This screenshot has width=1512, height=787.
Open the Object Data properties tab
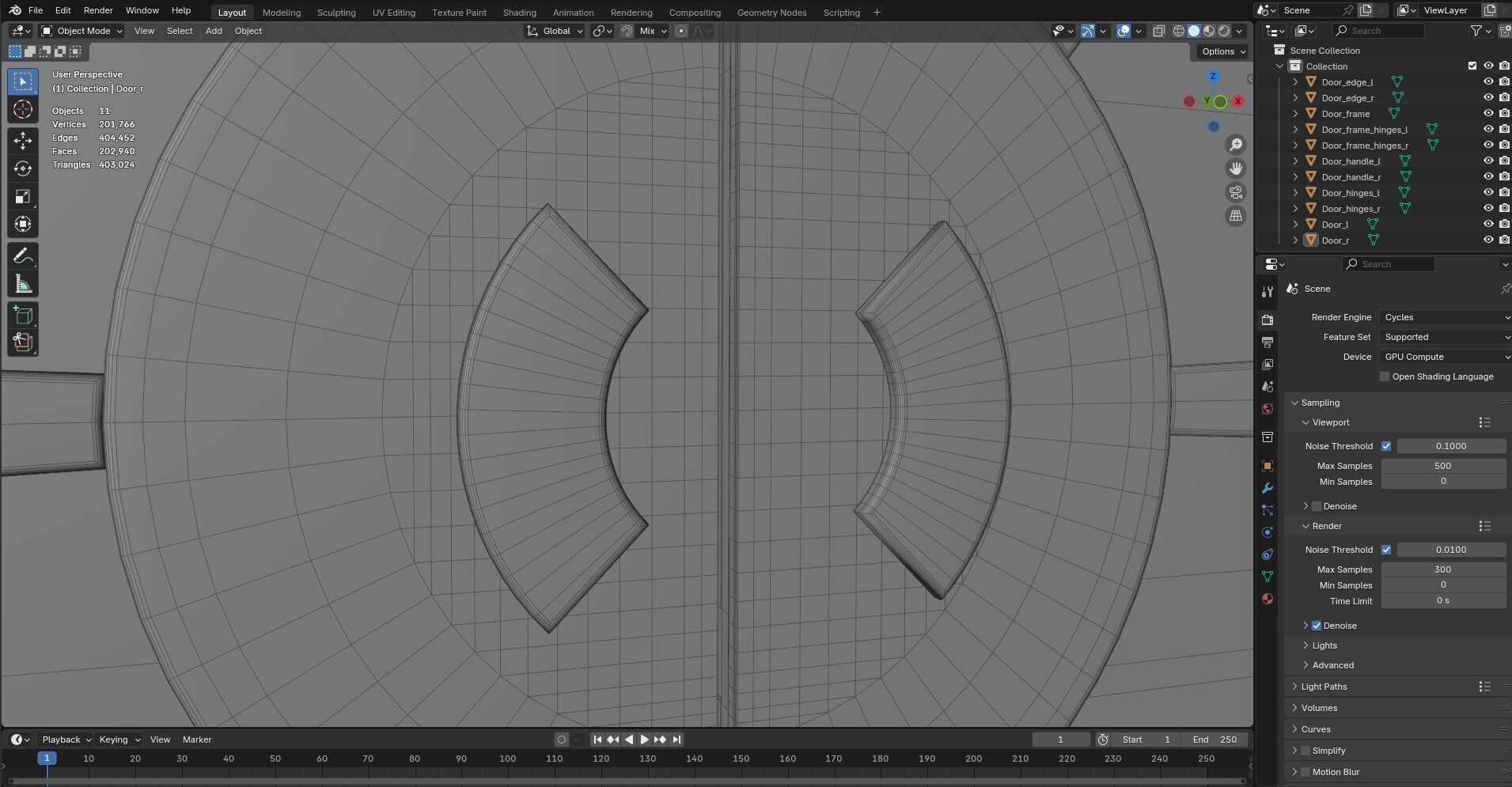coord(1268,577)
